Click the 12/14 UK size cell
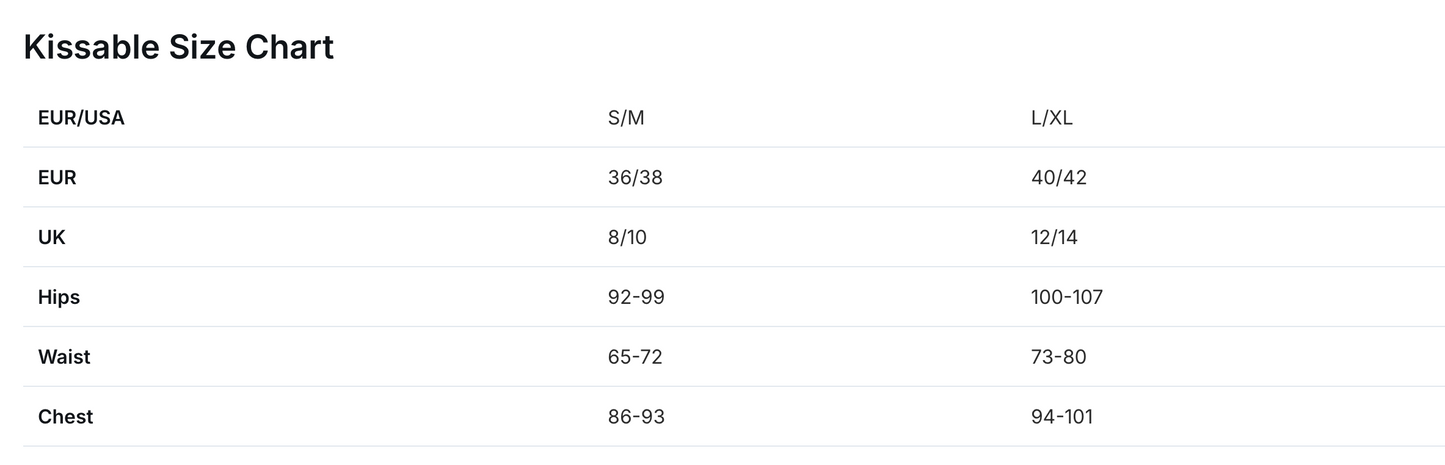This screenshot has width=1445, height=465. [x=1054, y=238]
